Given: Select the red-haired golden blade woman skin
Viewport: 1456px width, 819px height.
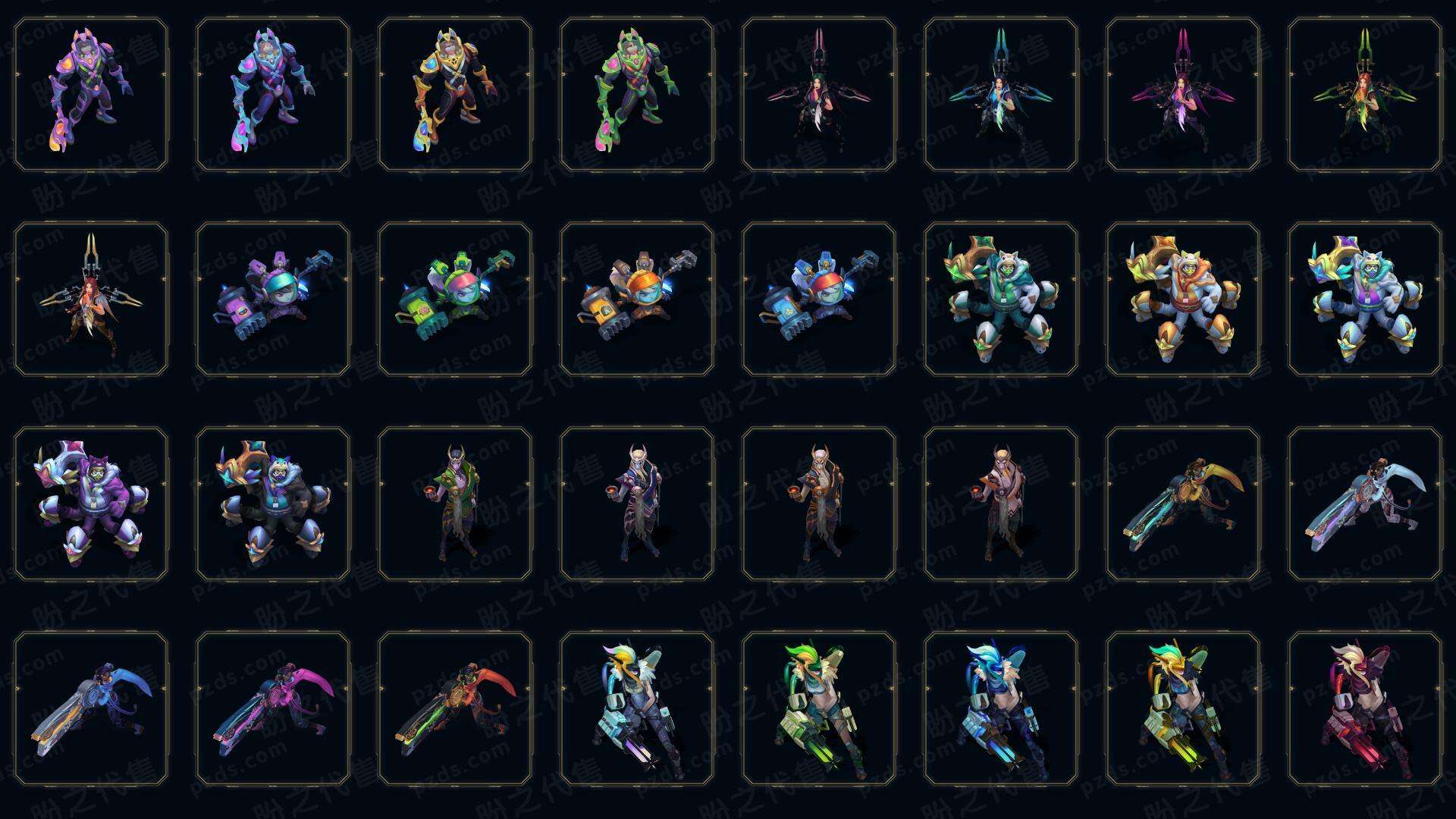Looking at the screenshot, I should click(x=91, y=299).
